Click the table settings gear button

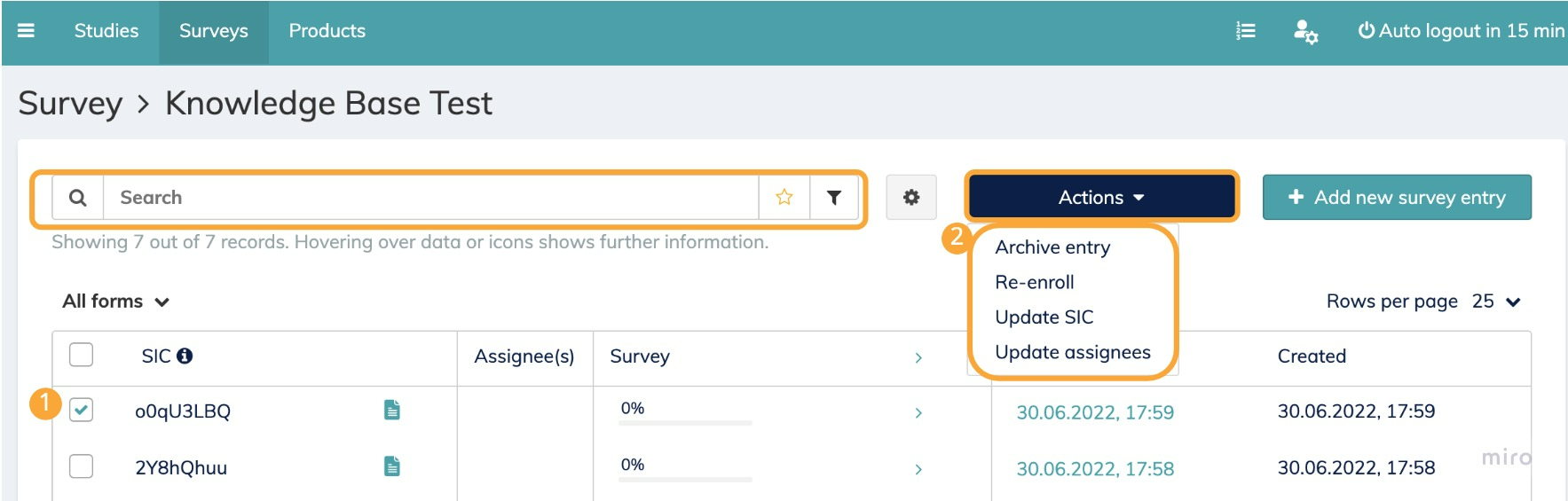tap(910, 198)
